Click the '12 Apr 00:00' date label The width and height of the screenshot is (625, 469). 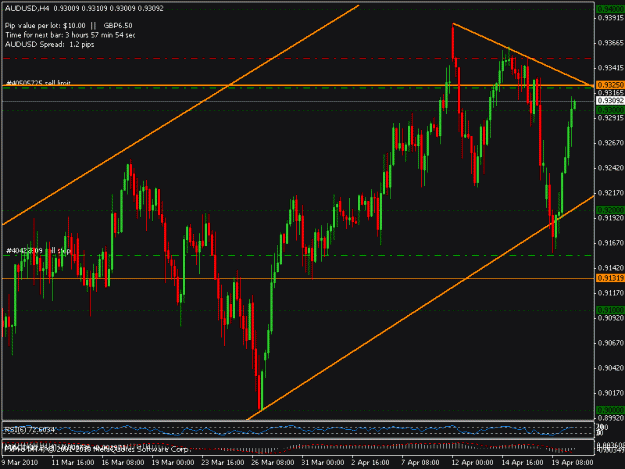pyautogui.click(x=472, y=463)
